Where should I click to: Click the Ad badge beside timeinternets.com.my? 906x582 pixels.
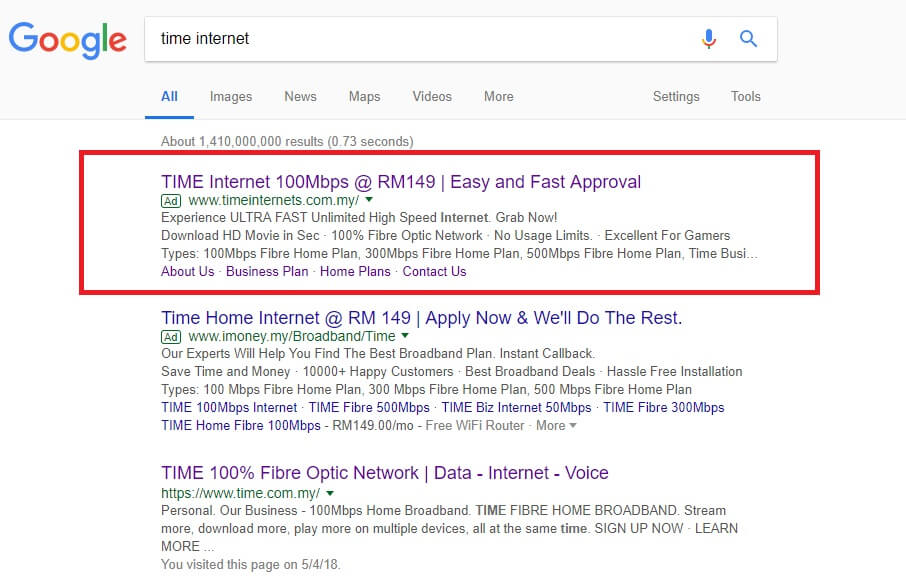coord(171,201)
